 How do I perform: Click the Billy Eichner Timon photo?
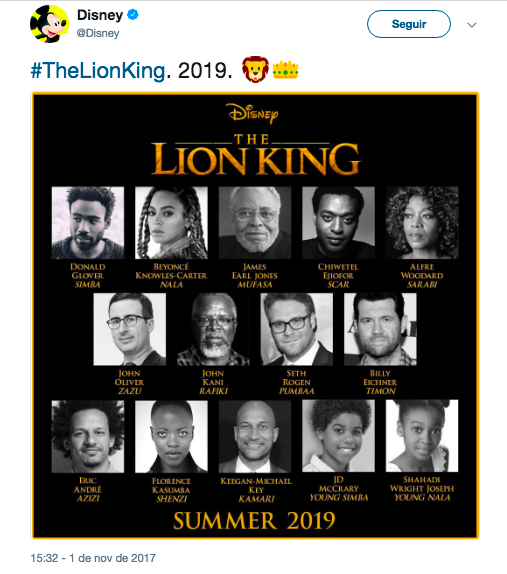[x=380, y=329]
